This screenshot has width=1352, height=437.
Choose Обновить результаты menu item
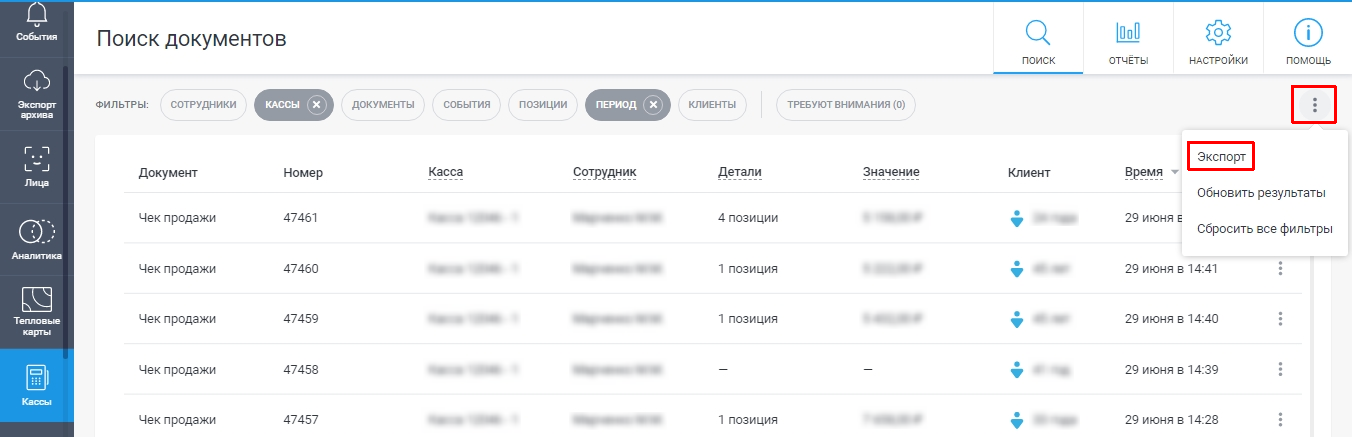1261,192
